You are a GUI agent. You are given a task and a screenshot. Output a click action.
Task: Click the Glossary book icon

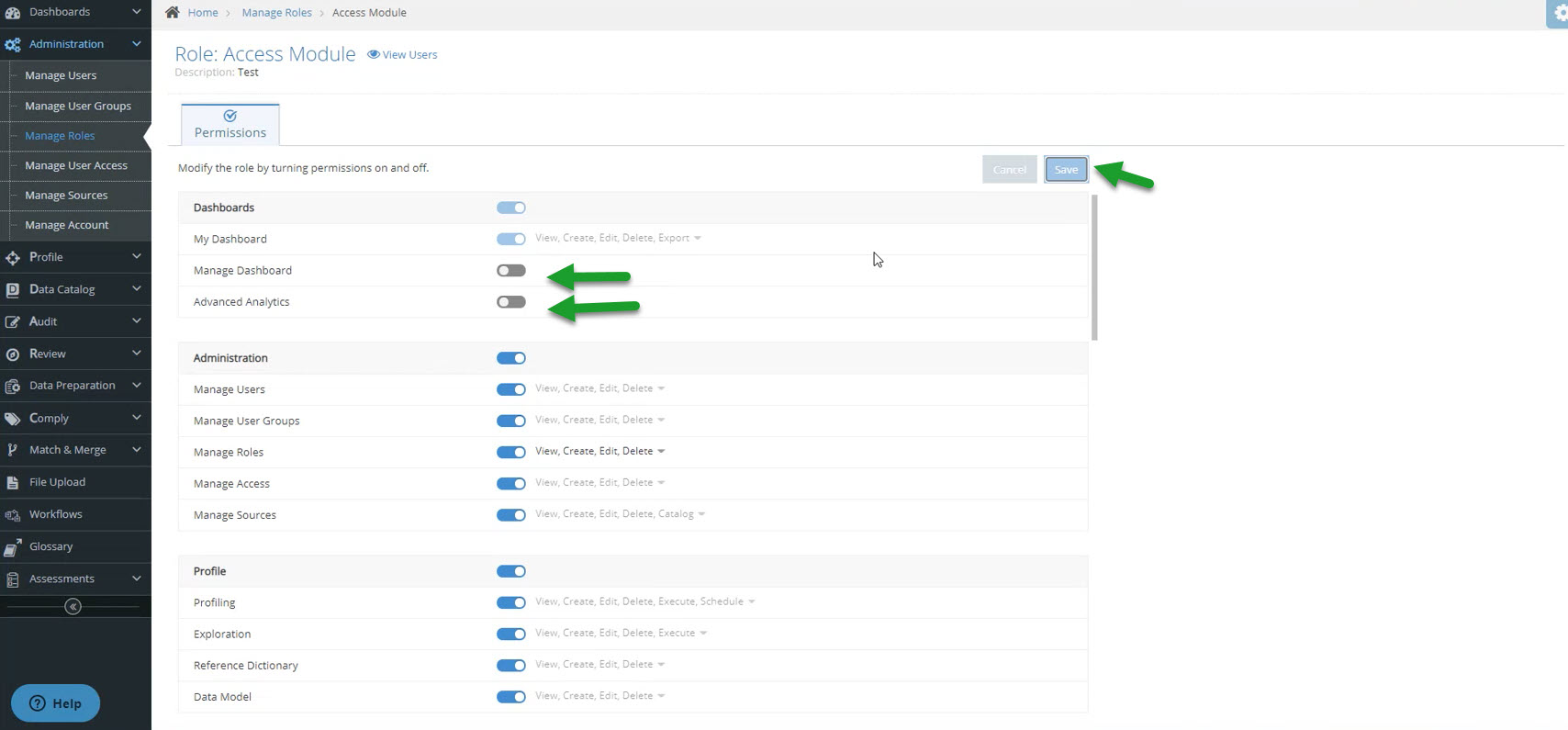[x=13, y=547]
